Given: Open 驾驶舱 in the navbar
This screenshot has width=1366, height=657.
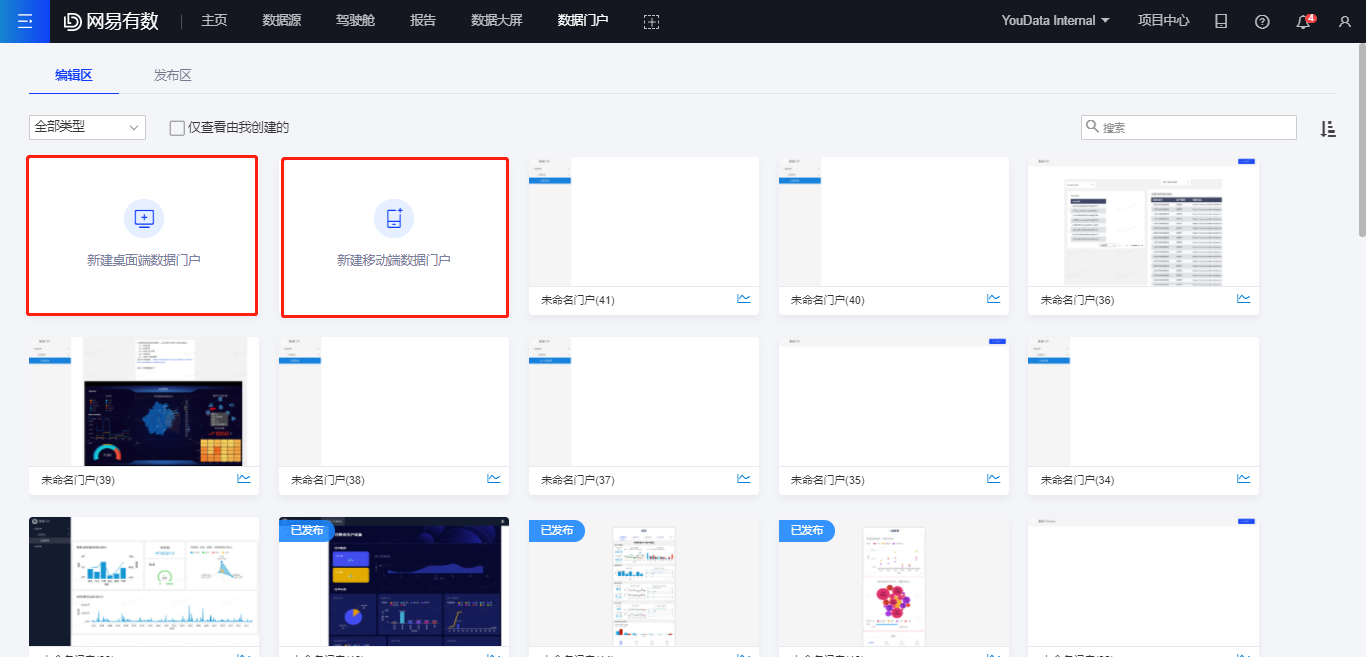Looking at the screenshot, I should [355, 21].
